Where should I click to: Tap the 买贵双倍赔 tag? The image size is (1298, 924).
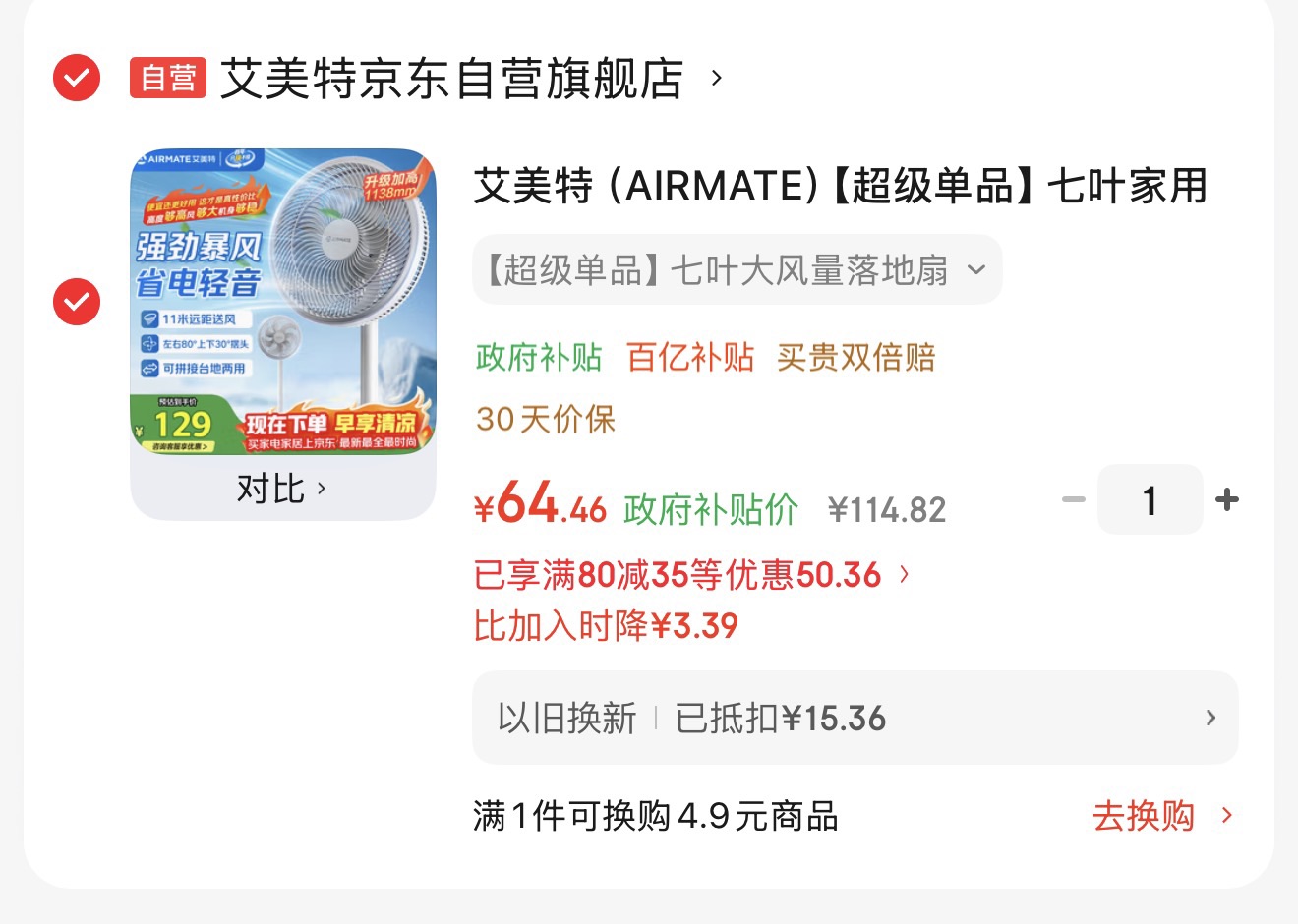click(x=856, y=357)
